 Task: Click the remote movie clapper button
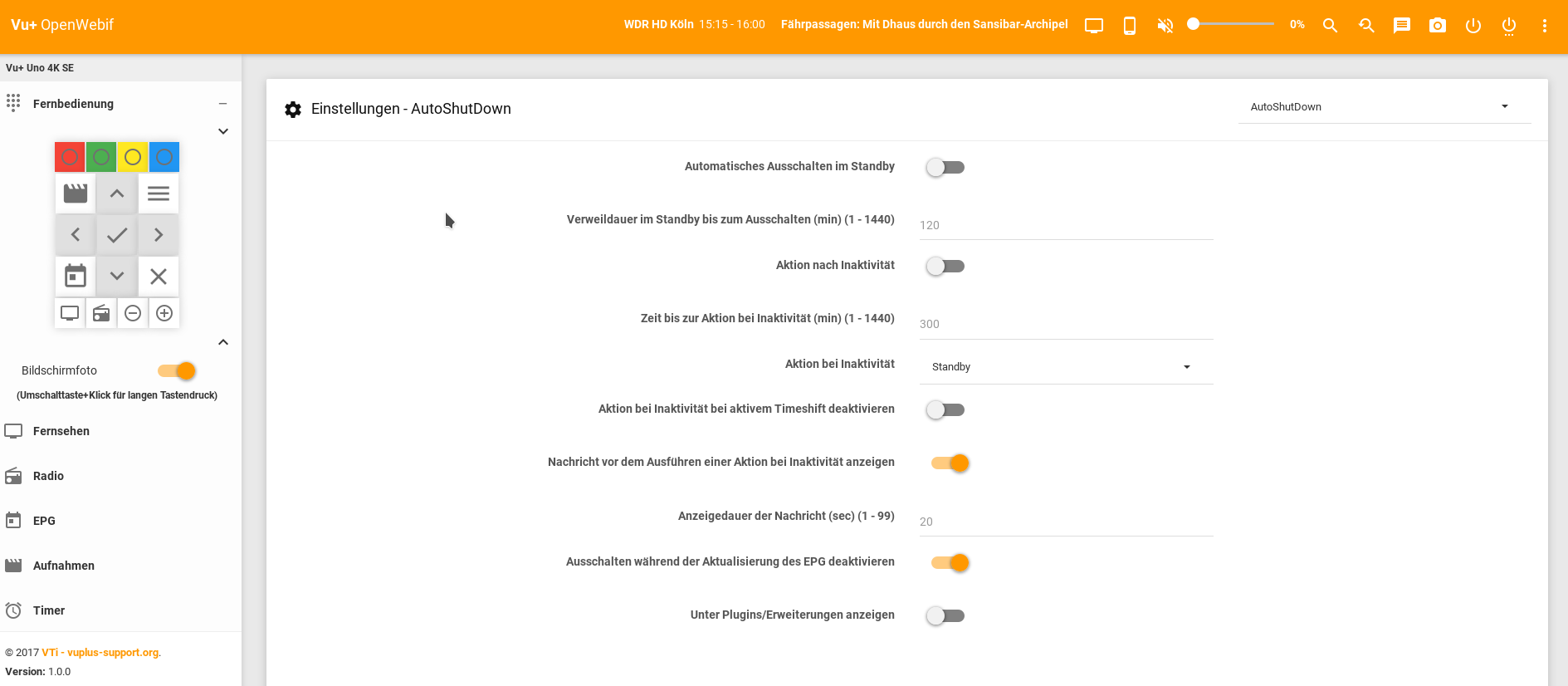click(x=76, y=194)
